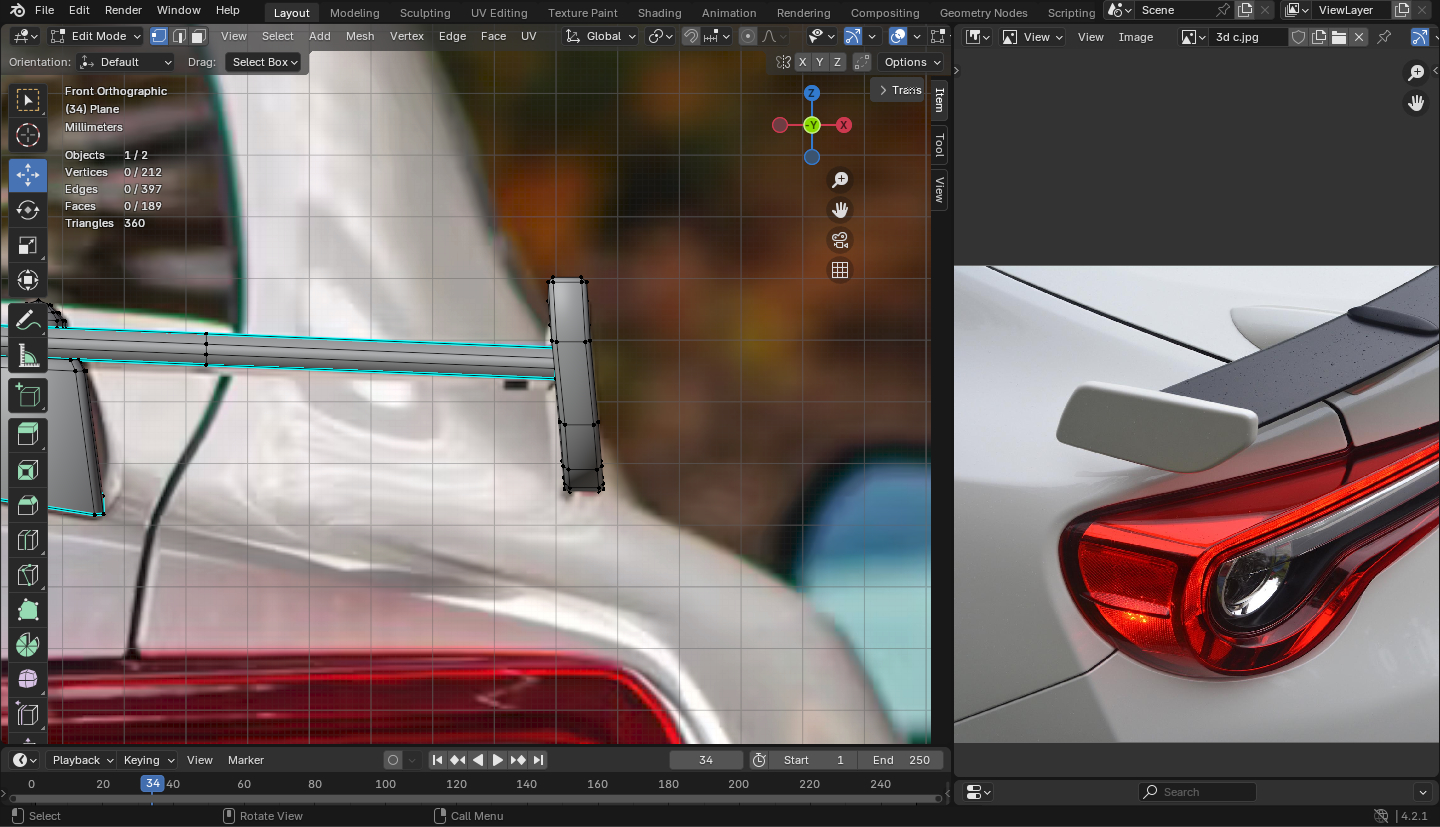Toggle timeline auto keying
Screen dimensions: 1440x827
(393, 760)
